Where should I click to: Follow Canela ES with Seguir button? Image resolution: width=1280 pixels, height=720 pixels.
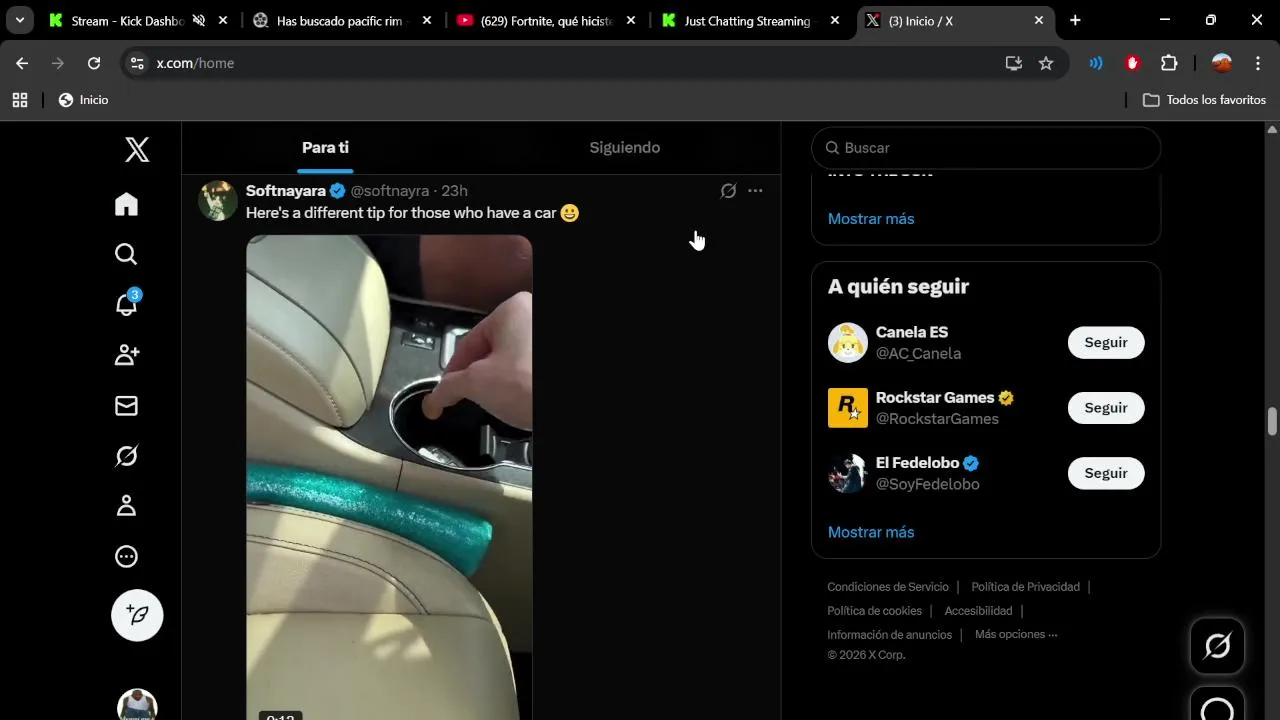pyautogui.click(x=1106, y=342)
